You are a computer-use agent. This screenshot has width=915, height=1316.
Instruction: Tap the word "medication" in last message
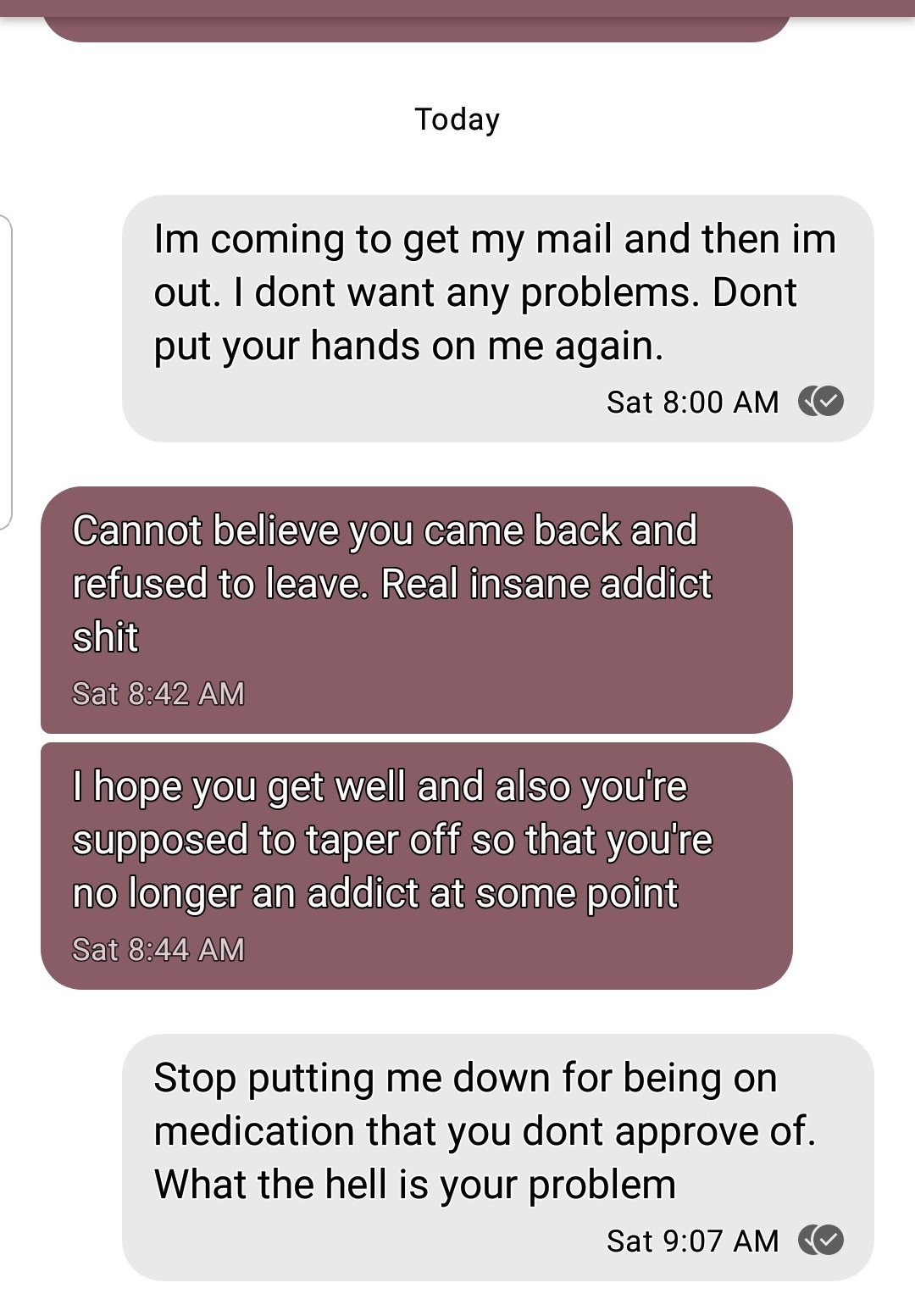(x=254, y=1131)
